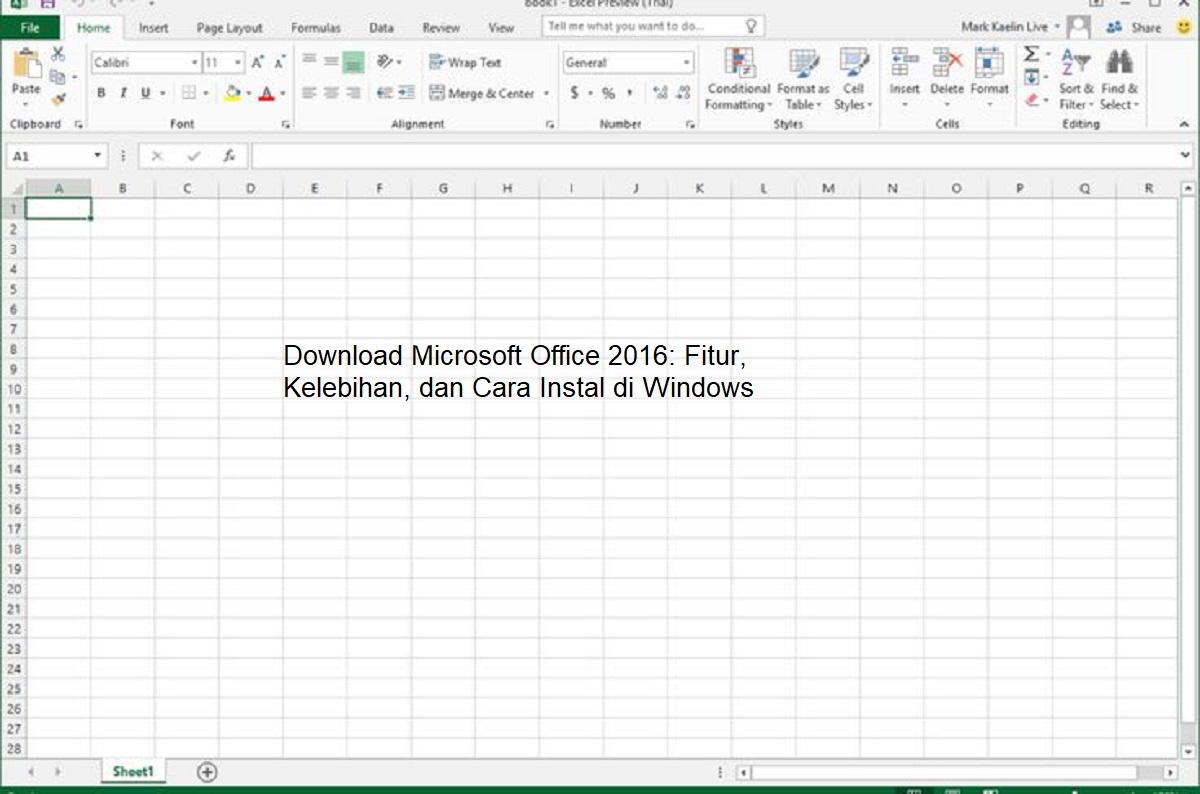Toggle Wrap Text for the cell
Image resolution: width=1200 pixels, height=794 pixels.
click(x=465, y=62)
